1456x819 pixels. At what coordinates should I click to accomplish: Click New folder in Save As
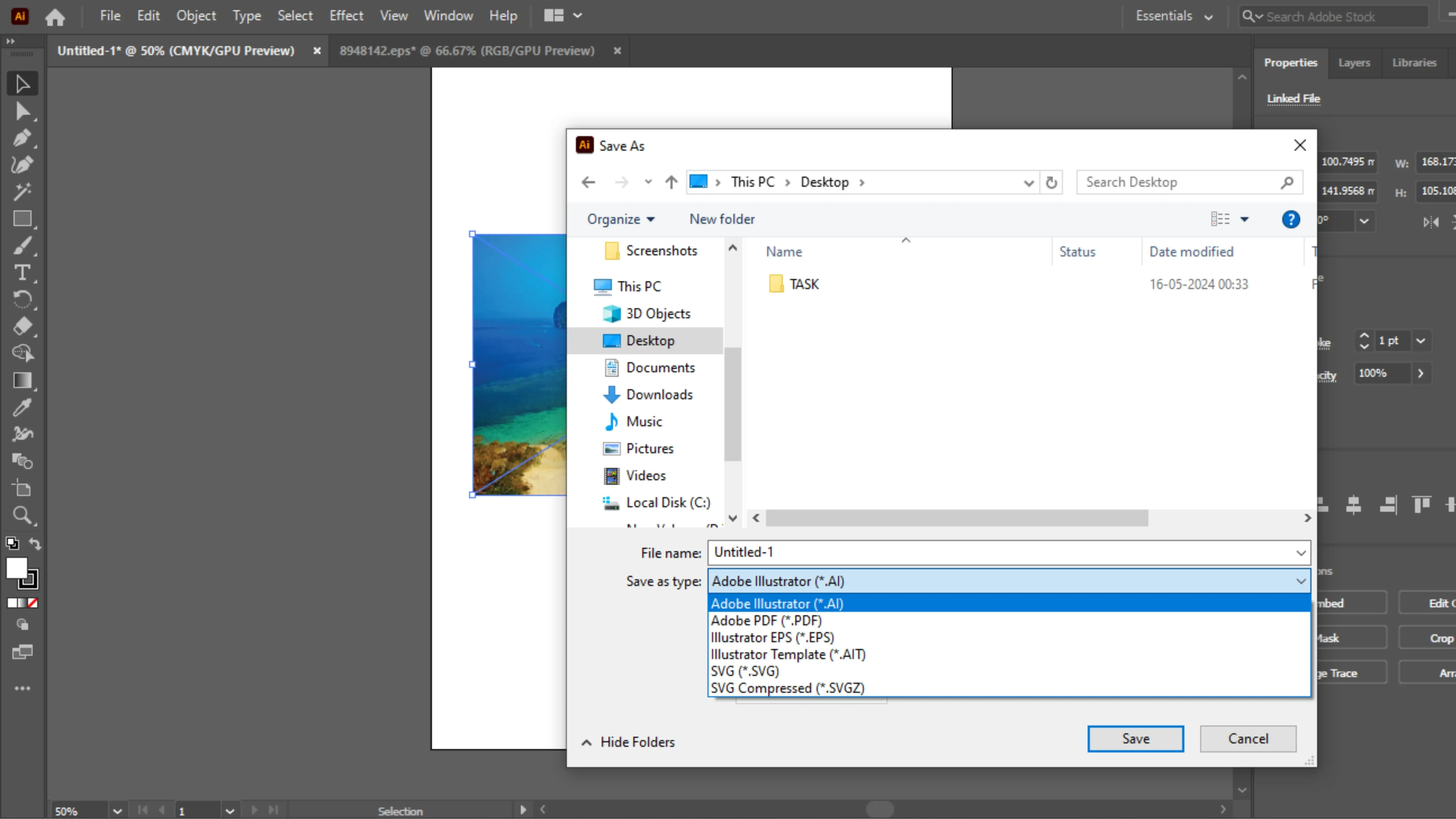click(722, 219)
